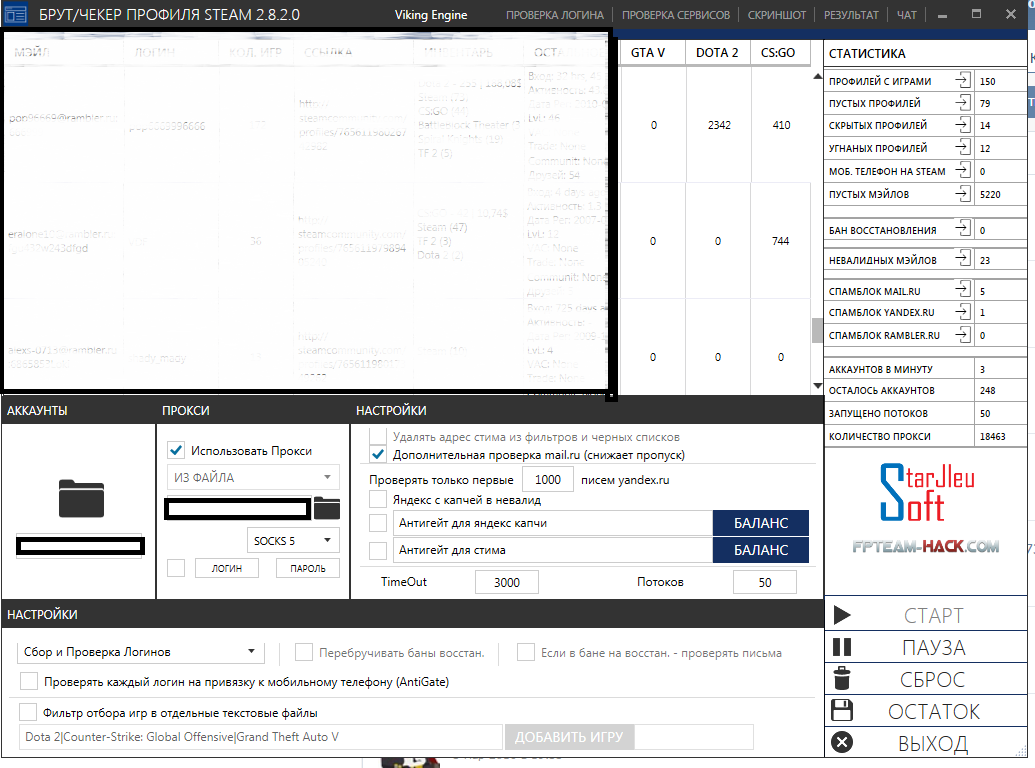The image size is (1035, 768).
Task: Click ДОБАВИТЬ ИГРУ button
Action: [569, 737]
